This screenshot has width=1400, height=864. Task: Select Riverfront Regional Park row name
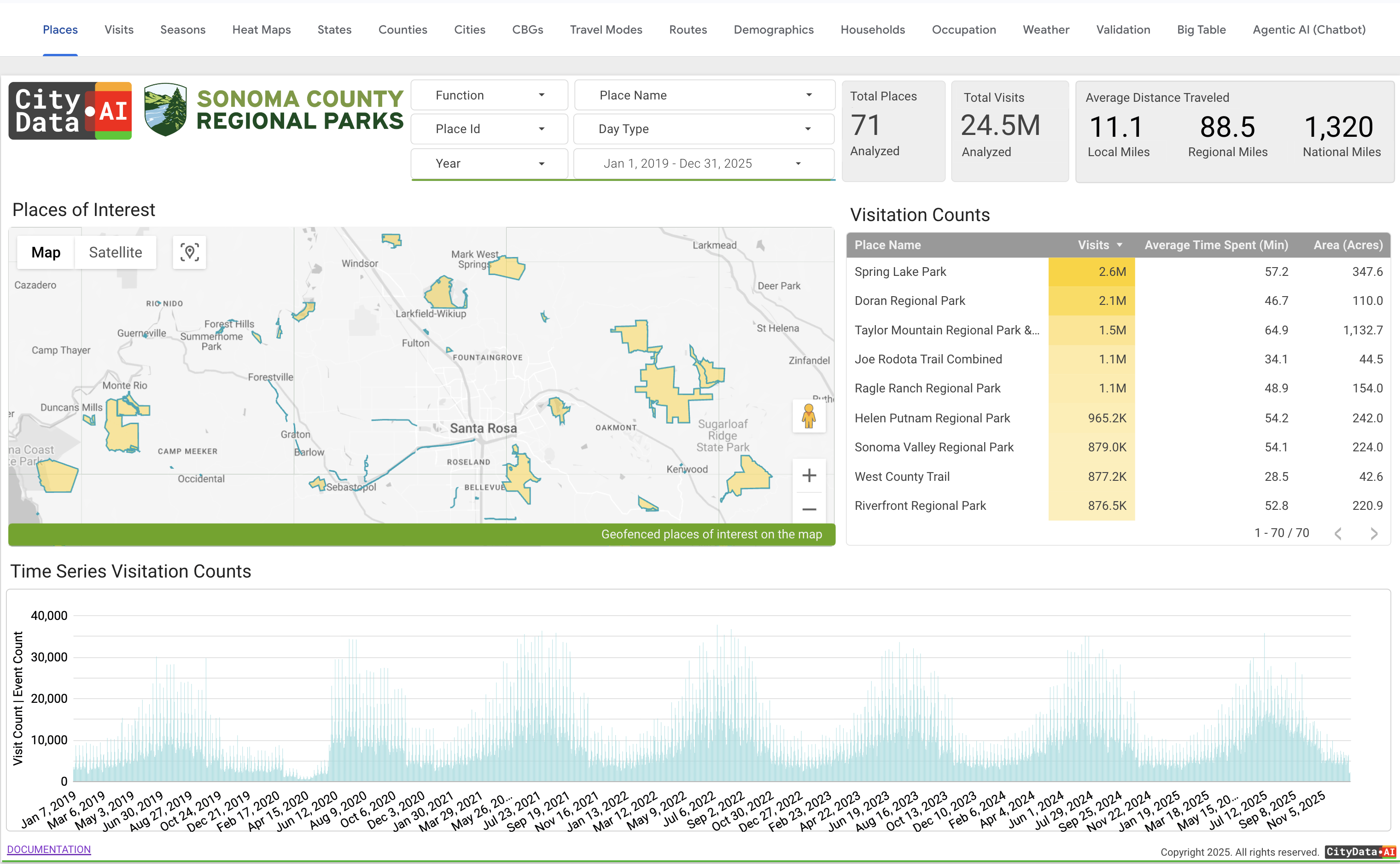click(920, 506)
